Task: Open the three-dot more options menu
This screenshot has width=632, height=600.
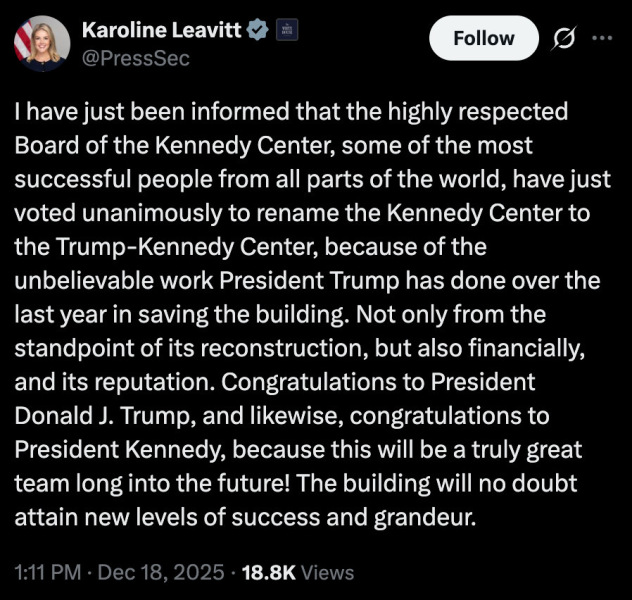Action: pyautogui.click(x=601, y=38)
